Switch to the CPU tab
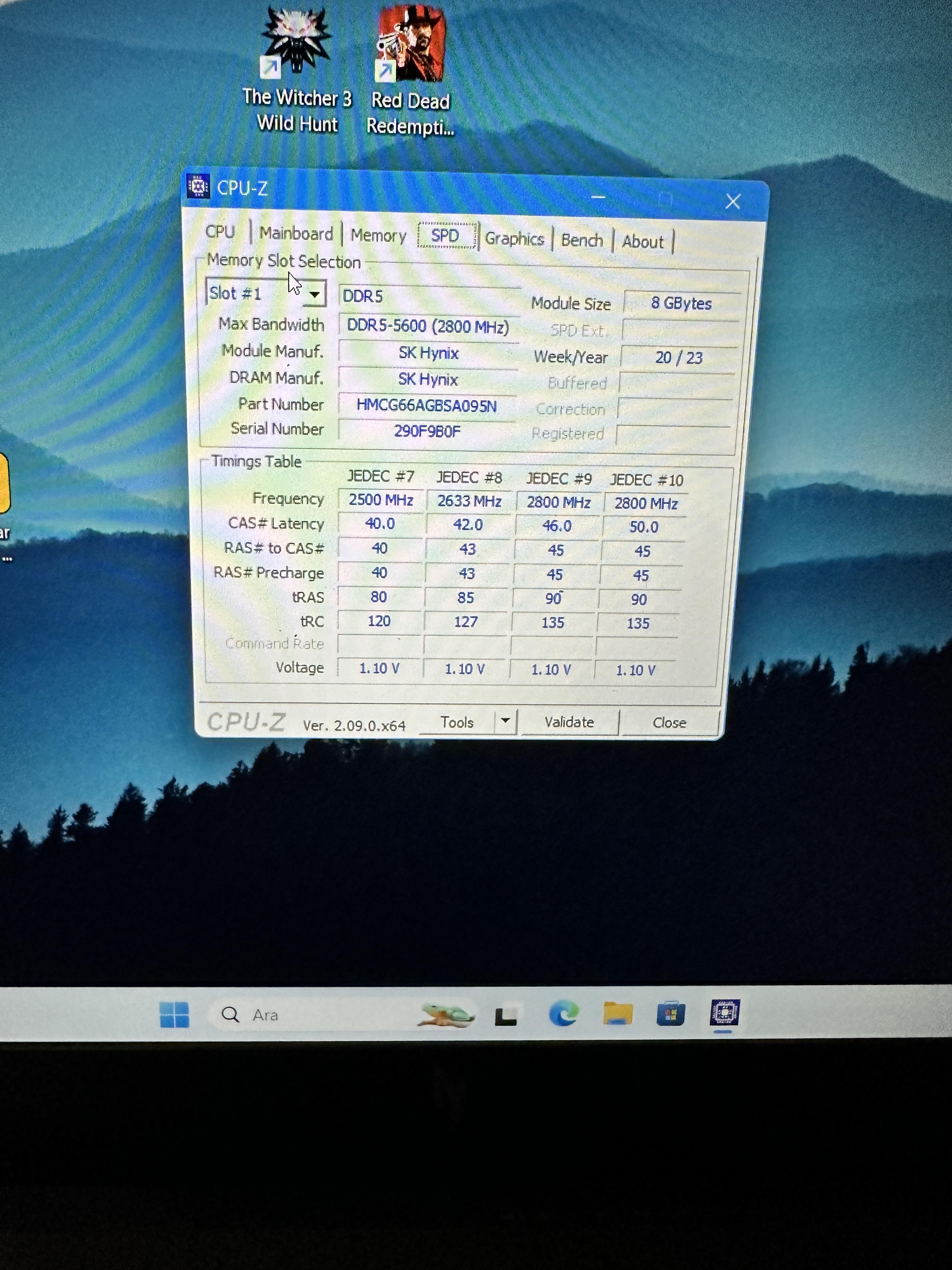Image resolution: width=952 pixels, height=1270 pixels. click(220, 232)
